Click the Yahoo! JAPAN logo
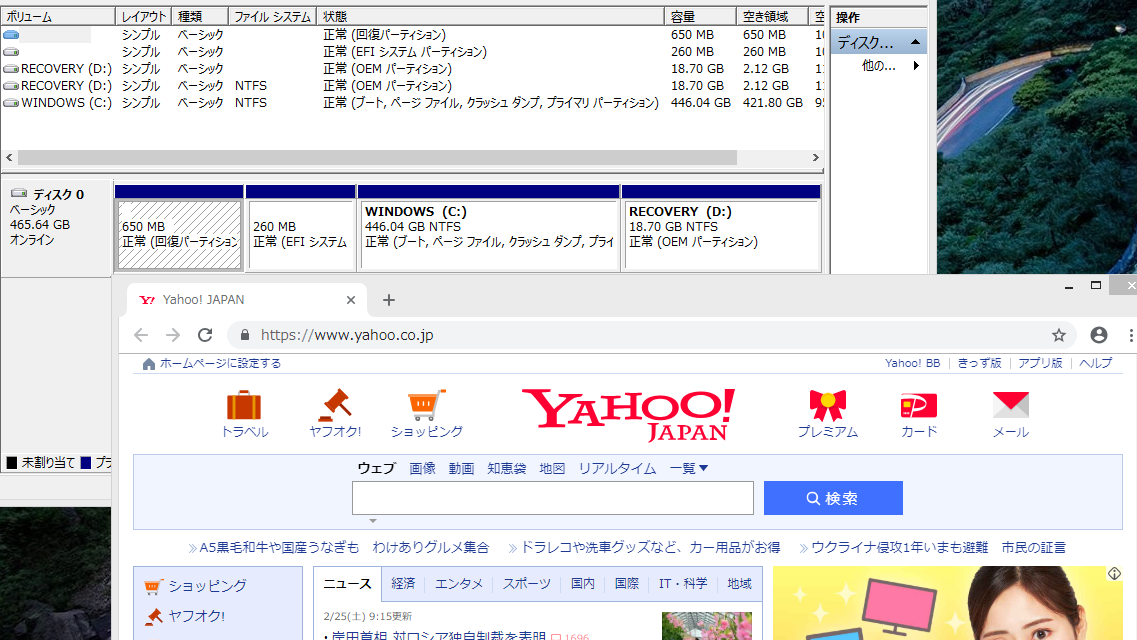This screenshot has height=640, width=1137. click(628, 415)
